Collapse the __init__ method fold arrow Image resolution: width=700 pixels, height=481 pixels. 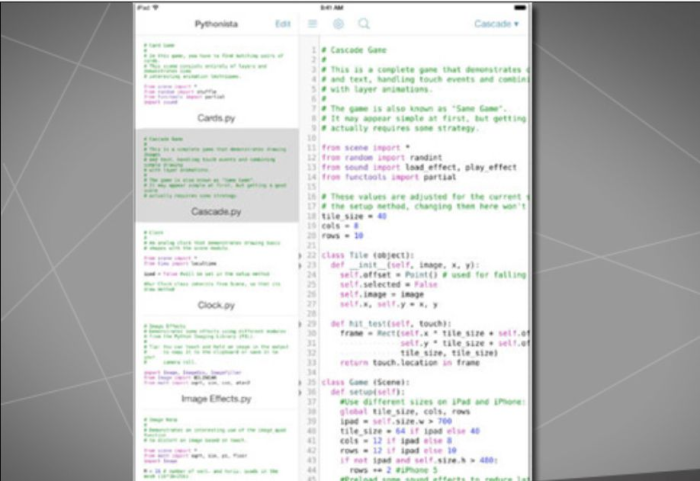(x=300, y=265)
